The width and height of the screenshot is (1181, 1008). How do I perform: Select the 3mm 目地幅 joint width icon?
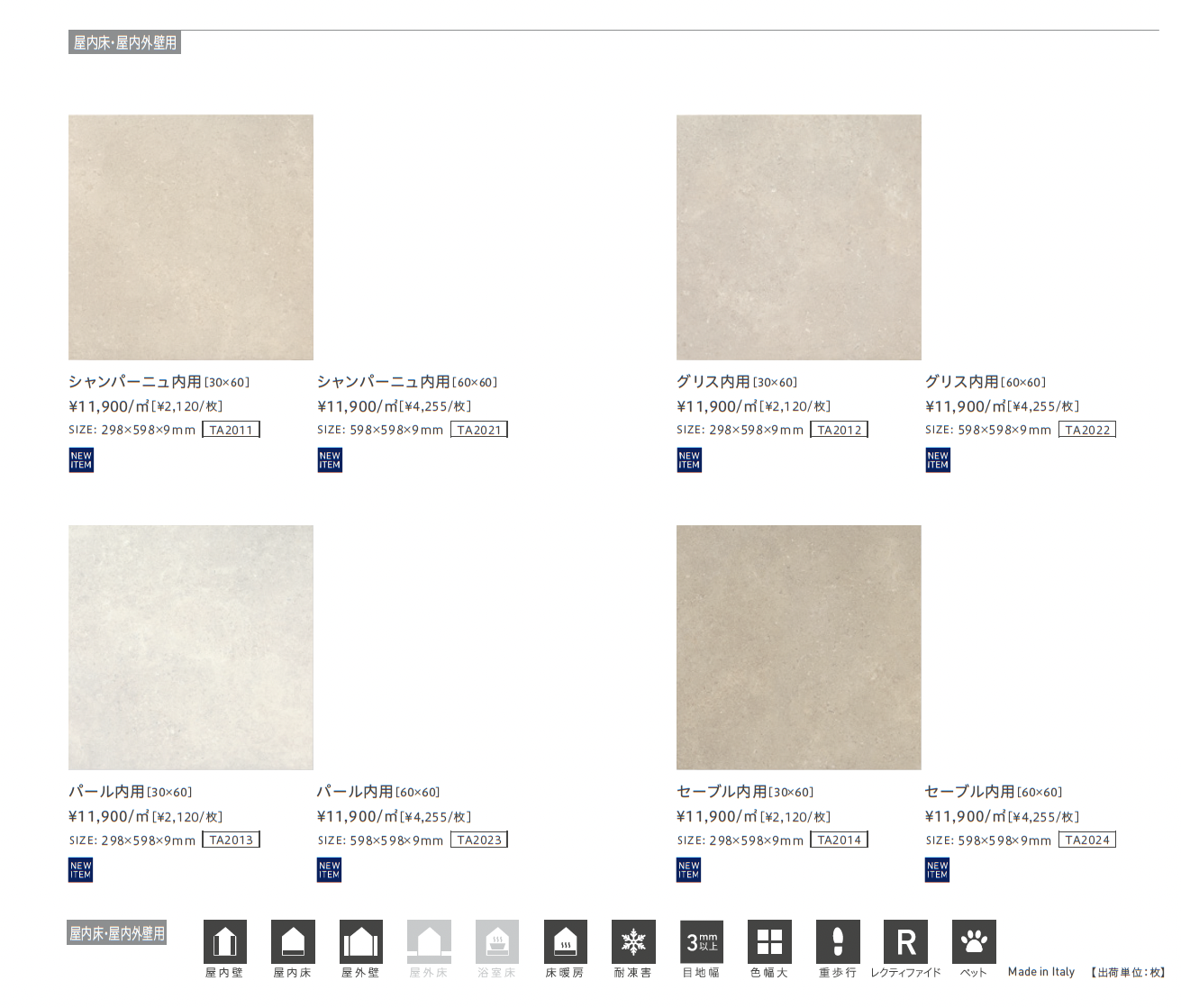(701, 941)
